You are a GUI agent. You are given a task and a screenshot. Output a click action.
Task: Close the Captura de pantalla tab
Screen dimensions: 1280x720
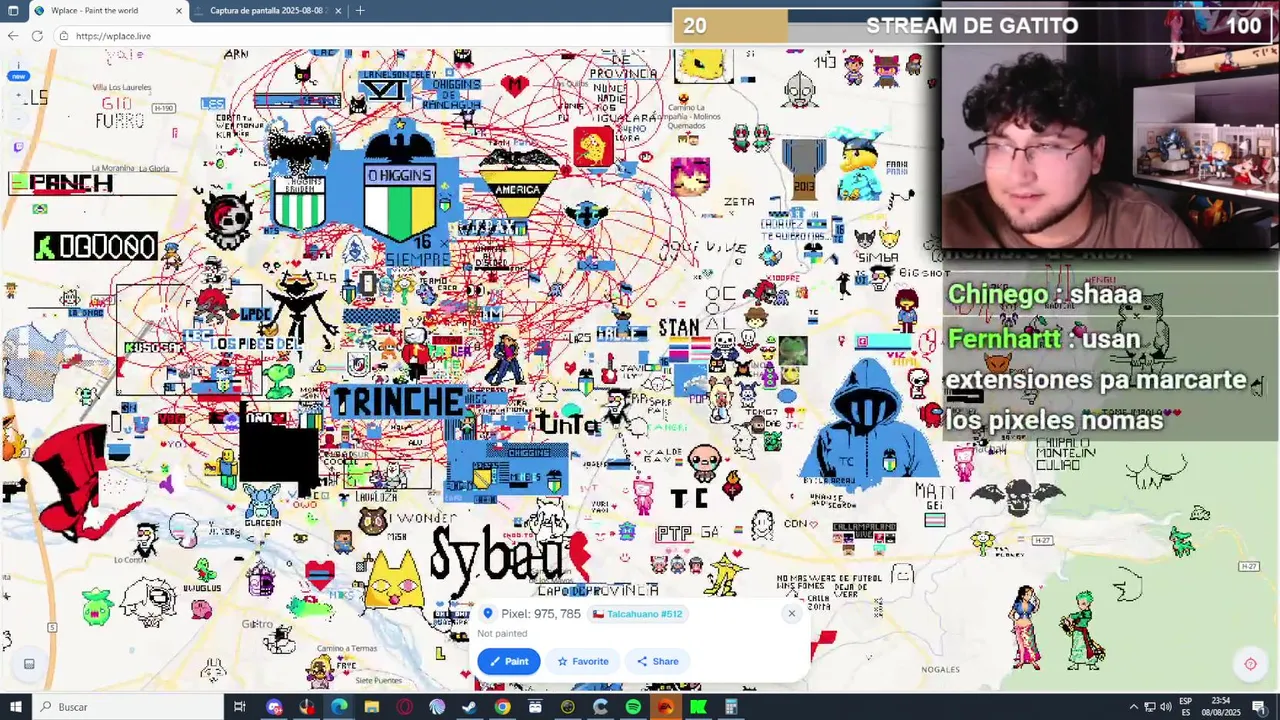point(338,11)
